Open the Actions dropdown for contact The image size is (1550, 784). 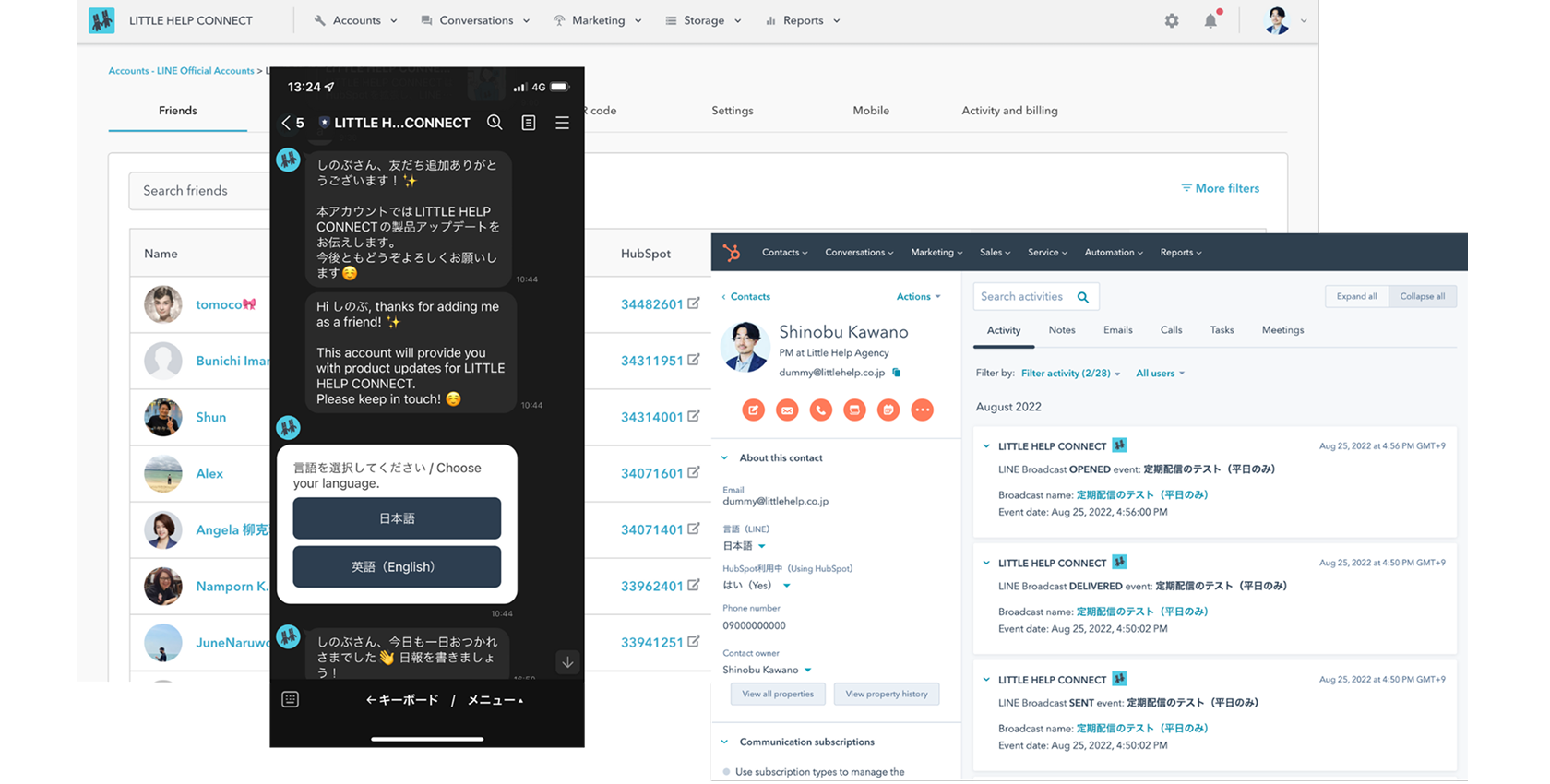pyautogui.click(x=918, y=297)
